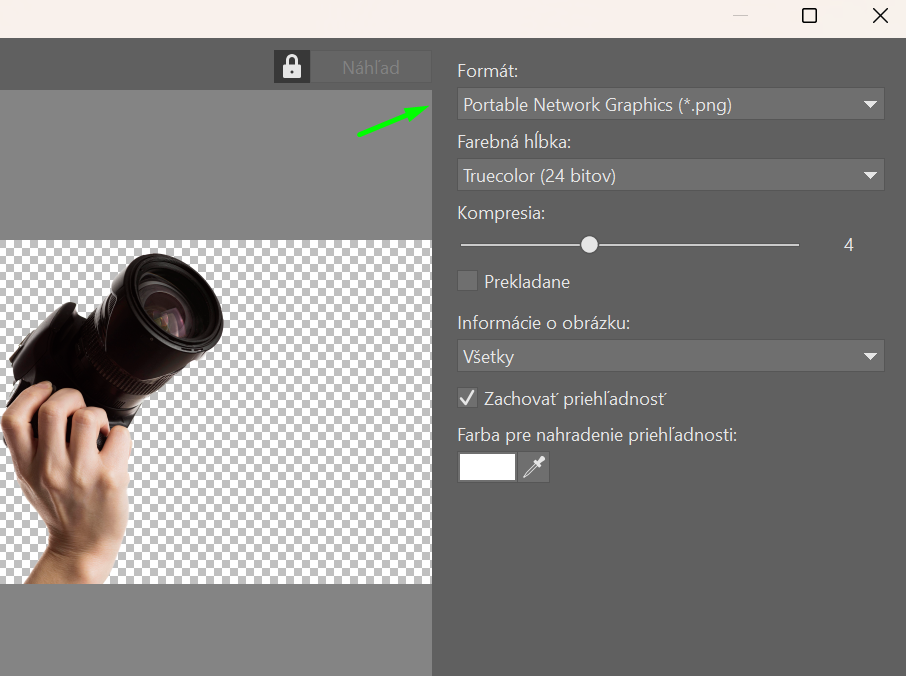Enable the Prekladane checkbox
906x676 pixels.
467,281
